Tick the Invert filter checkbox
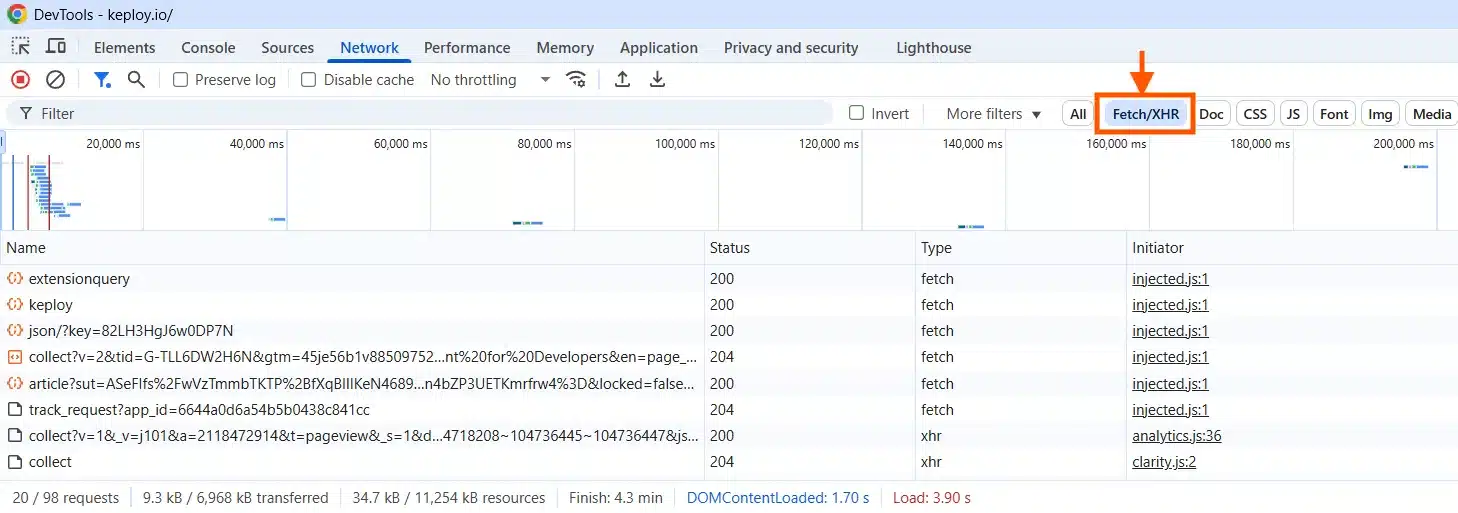Viewport: 1458px width, 513px height. point(856,113)
